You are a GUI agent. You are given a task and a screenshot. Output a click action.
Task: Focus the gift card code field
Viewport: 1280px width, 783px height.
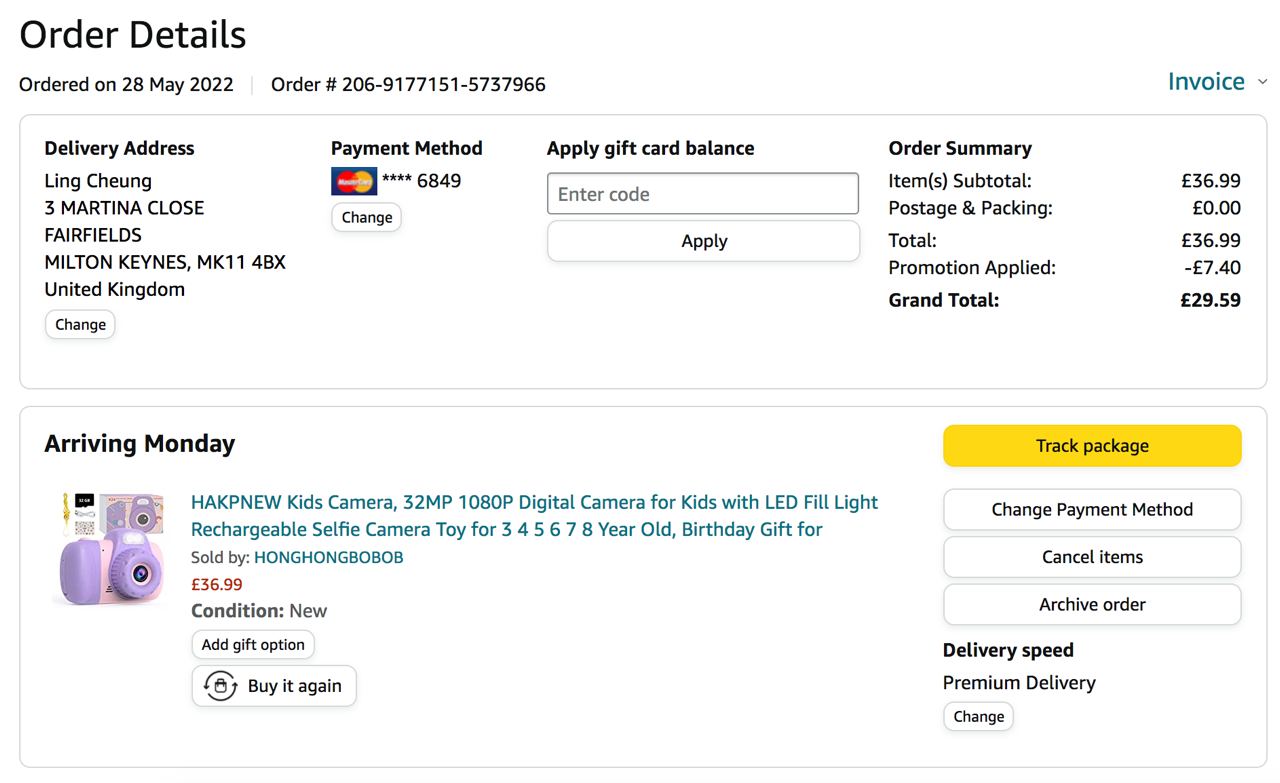coord(702,194)
